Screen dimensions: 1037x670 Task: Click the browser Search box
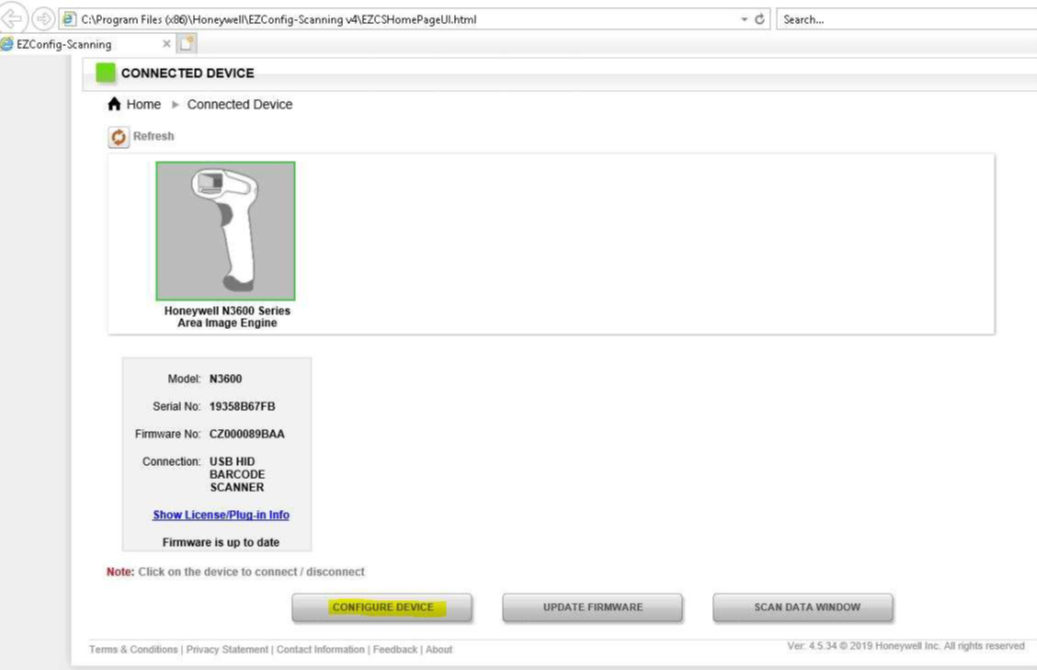906,19
